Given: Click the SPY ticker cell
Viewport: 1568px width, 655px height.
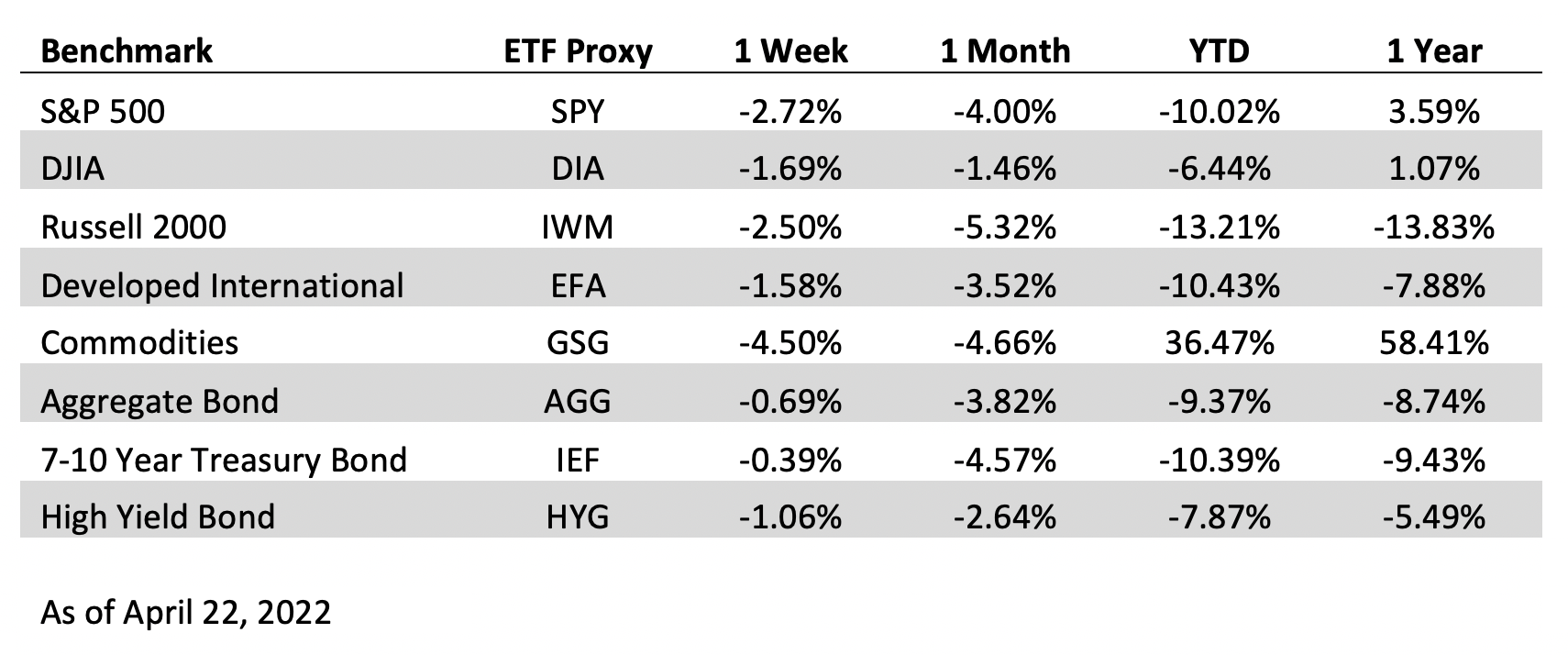Looking at the screenshot, I should coord(578,112).
